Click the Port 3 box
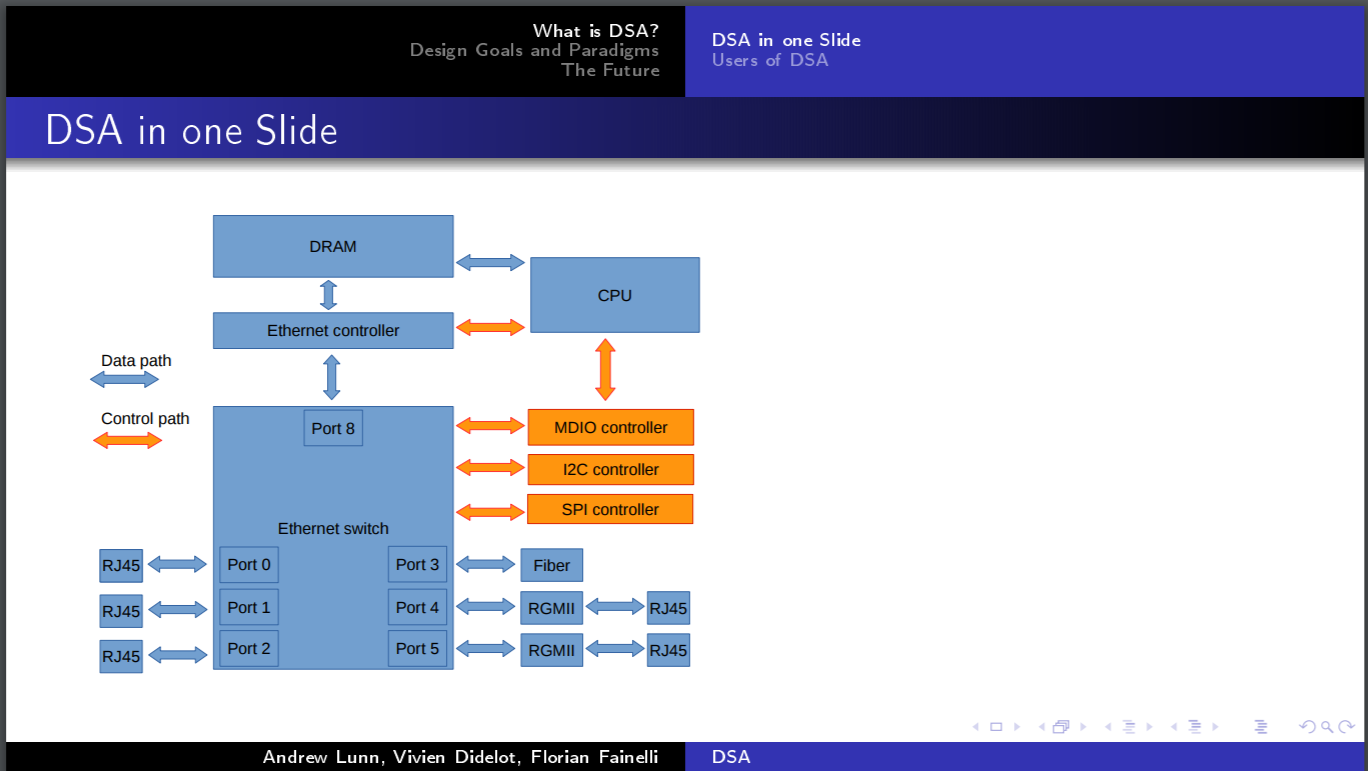This screenshot has width=1368, height=771. 417,564
